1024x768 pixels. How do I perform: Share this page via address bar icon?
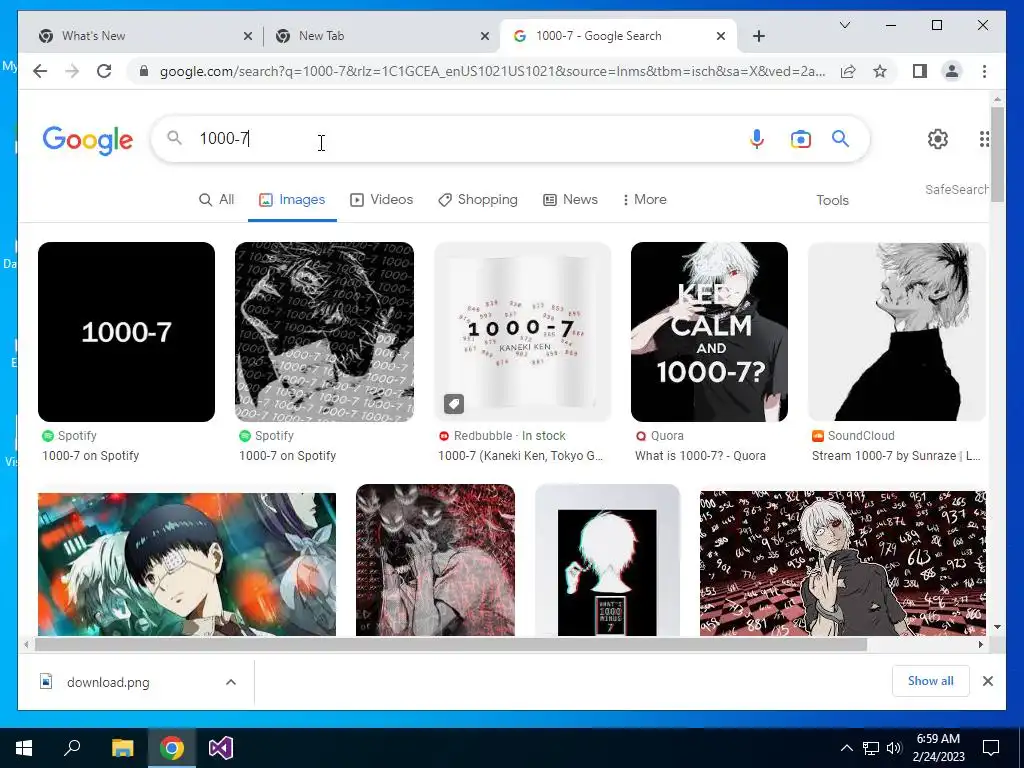848,71
